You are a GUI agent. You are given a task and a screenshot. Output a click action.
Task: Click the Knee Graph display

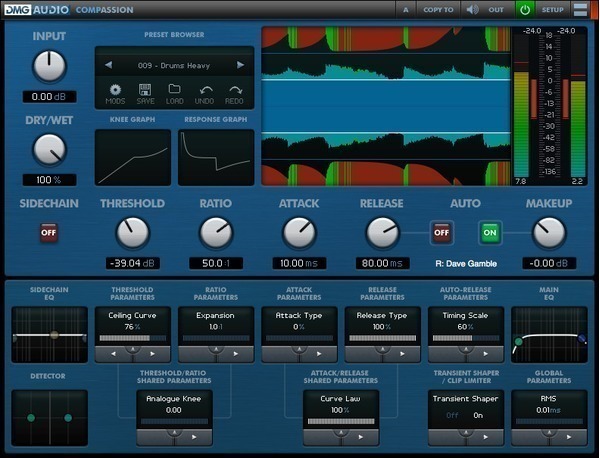click(x=133, y=158)
